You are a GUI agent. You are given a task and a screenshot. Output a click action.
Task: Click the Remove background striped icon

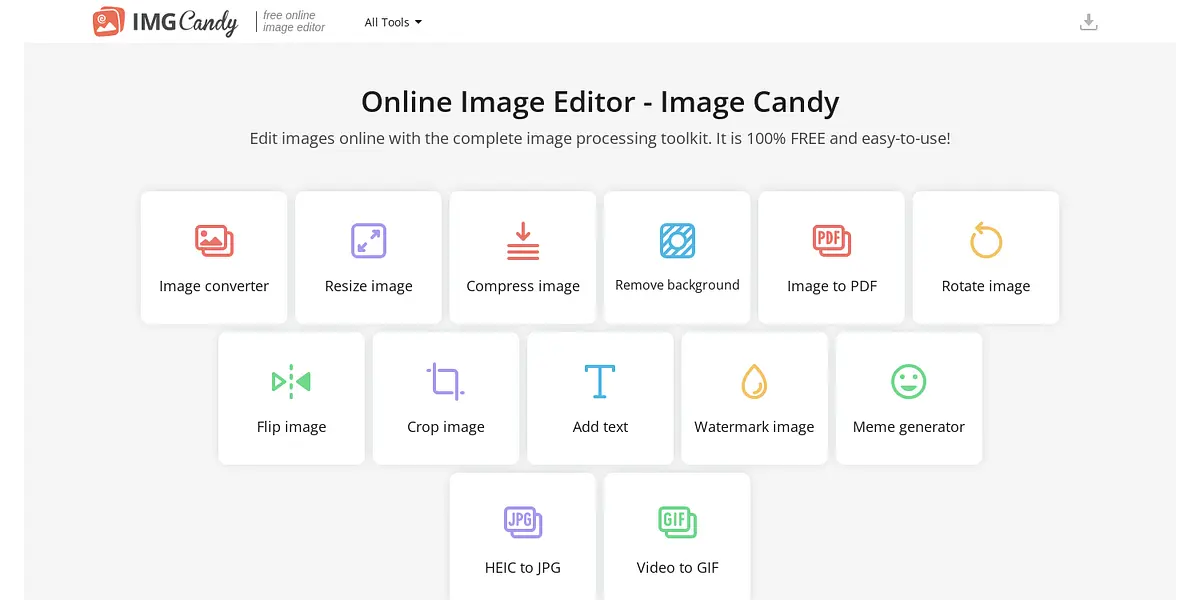(x=677, y=241)
